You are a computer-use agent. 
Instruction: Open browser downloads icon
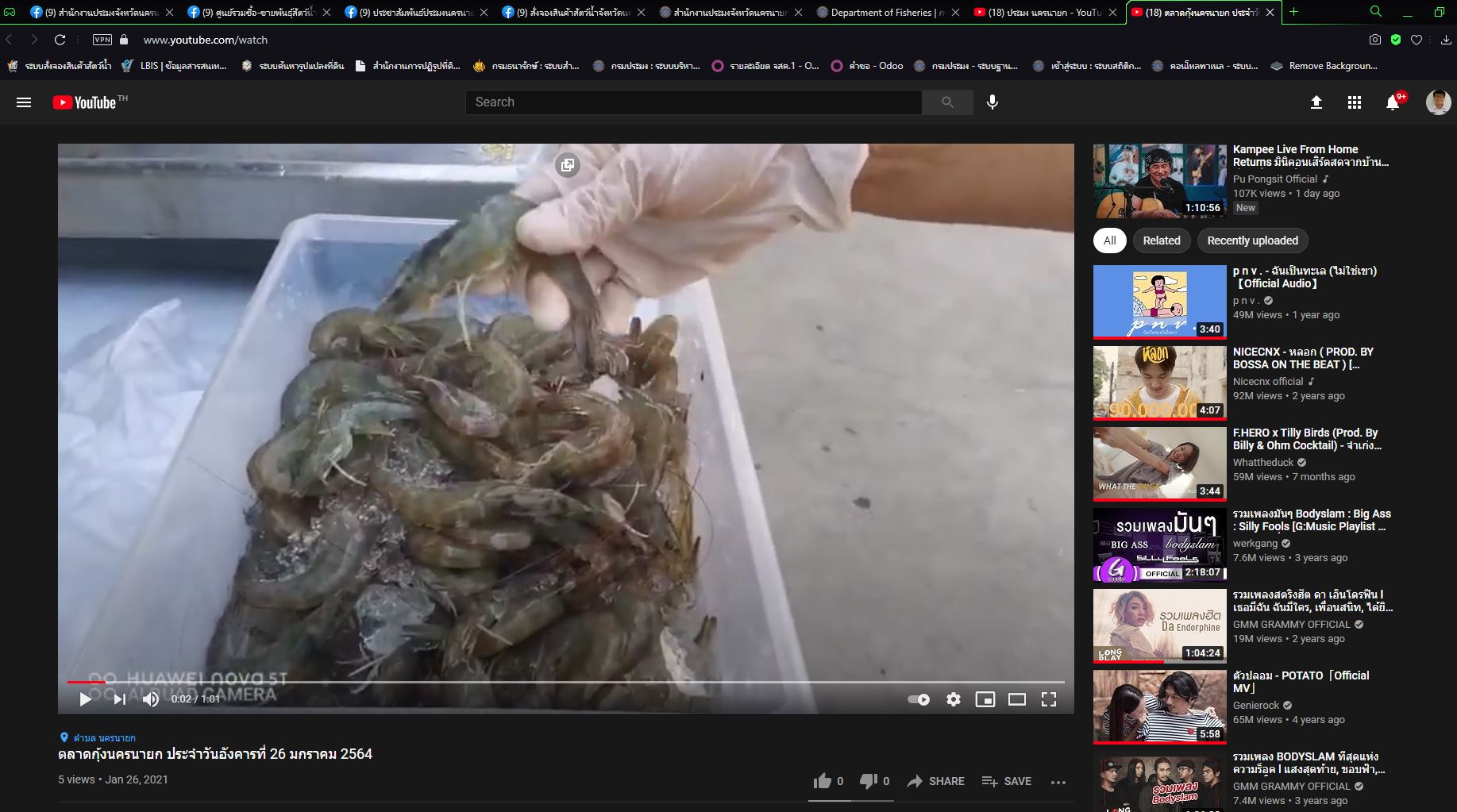pos(1446,40)
